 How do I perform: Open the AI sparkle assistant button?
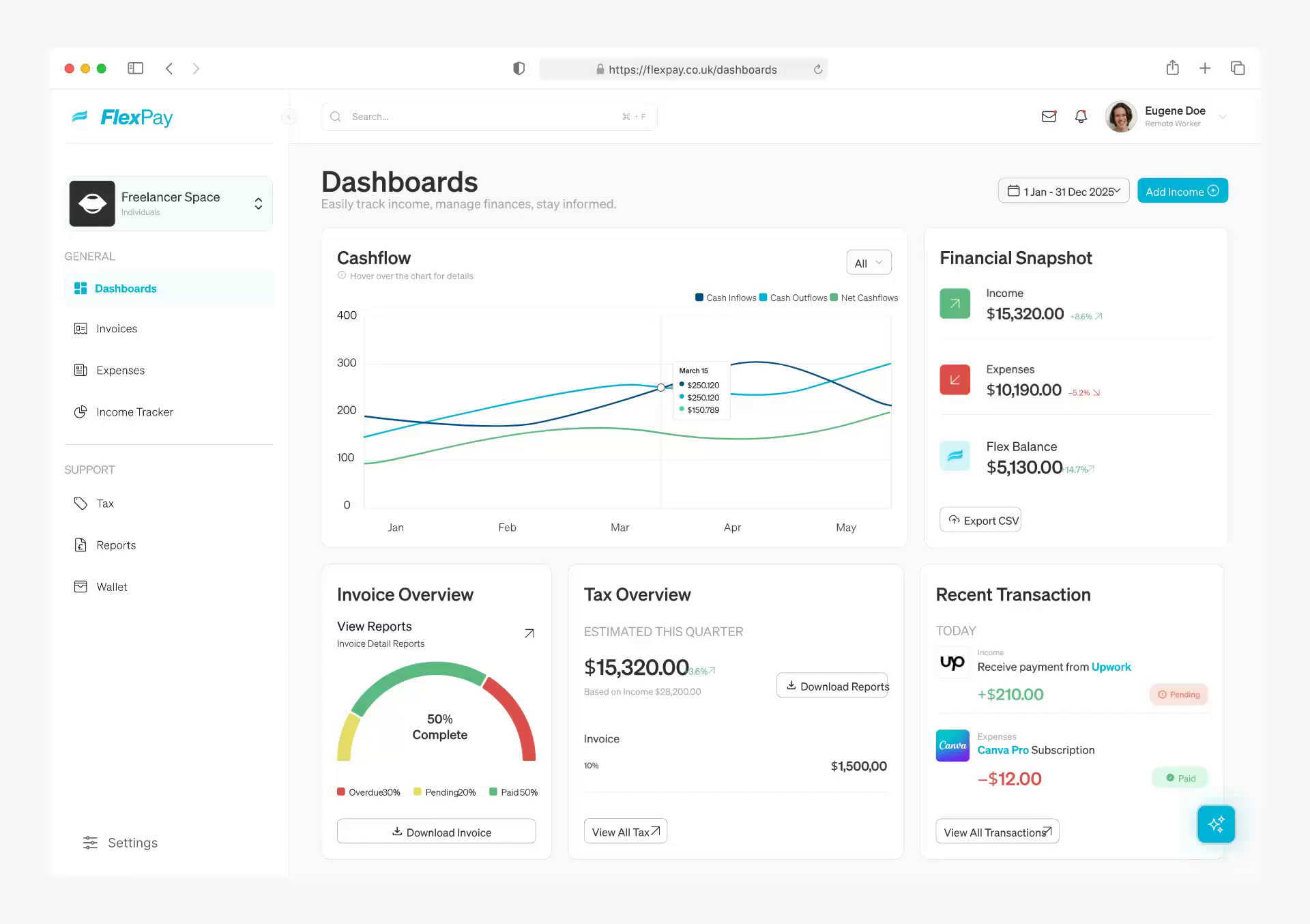(x=1216, y=824)
